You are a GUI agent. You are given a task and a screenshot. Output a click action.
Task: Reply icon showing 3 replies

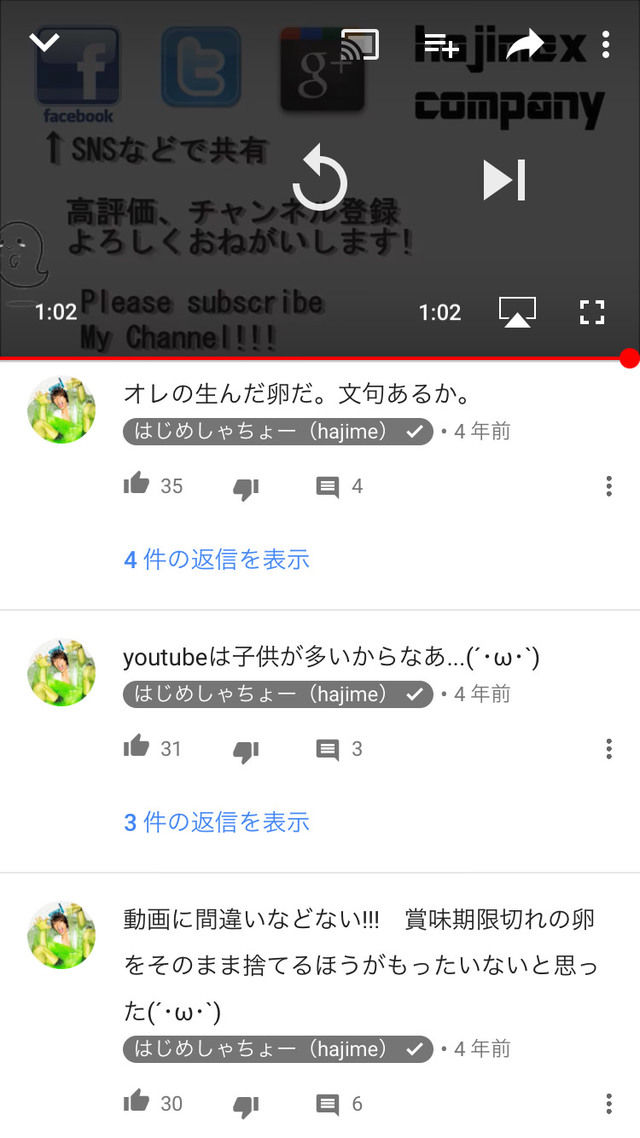pos(328,750)
